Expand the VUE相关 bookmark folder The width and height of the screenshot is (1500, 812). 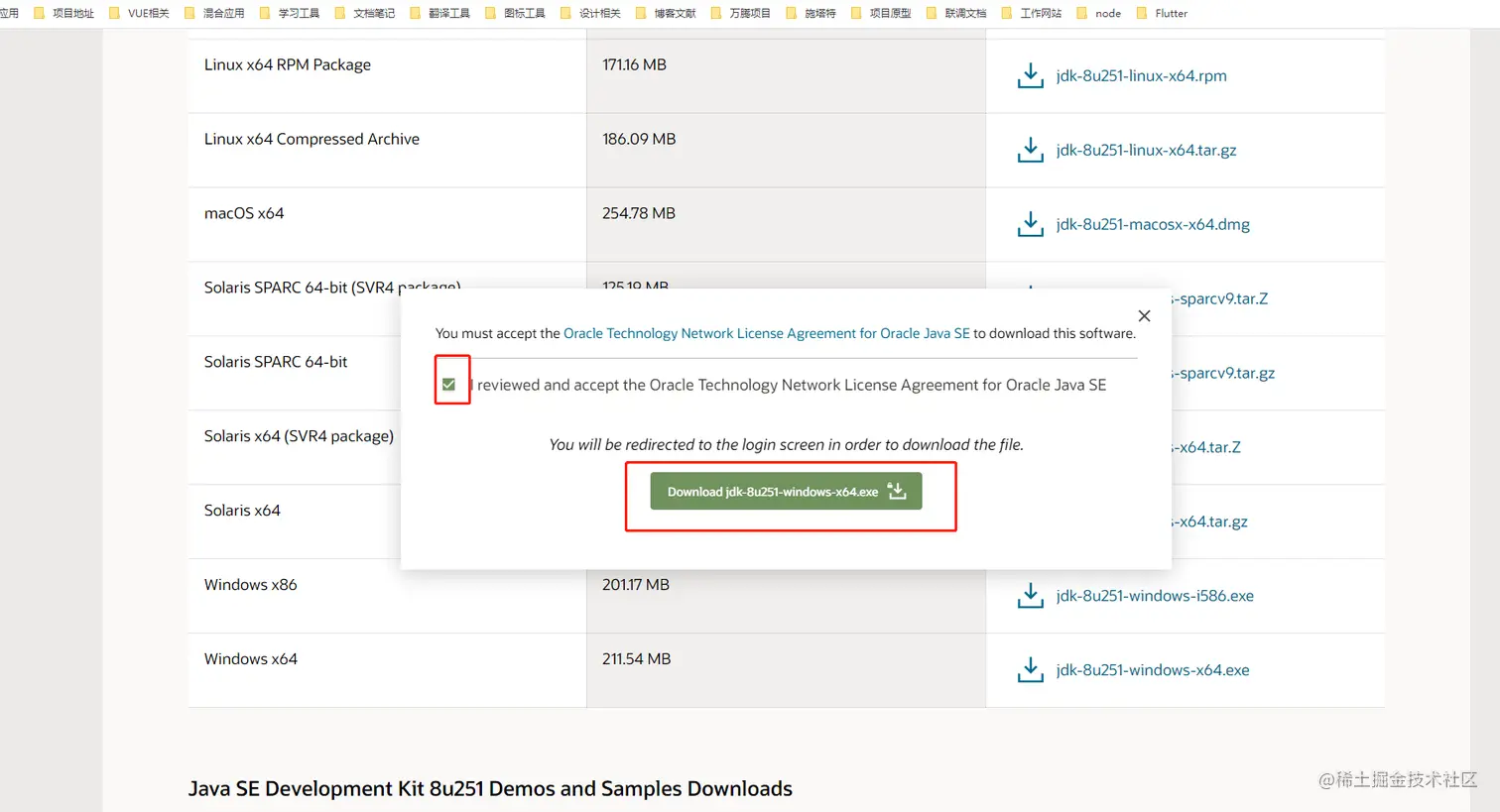click(x=139, y=13)
